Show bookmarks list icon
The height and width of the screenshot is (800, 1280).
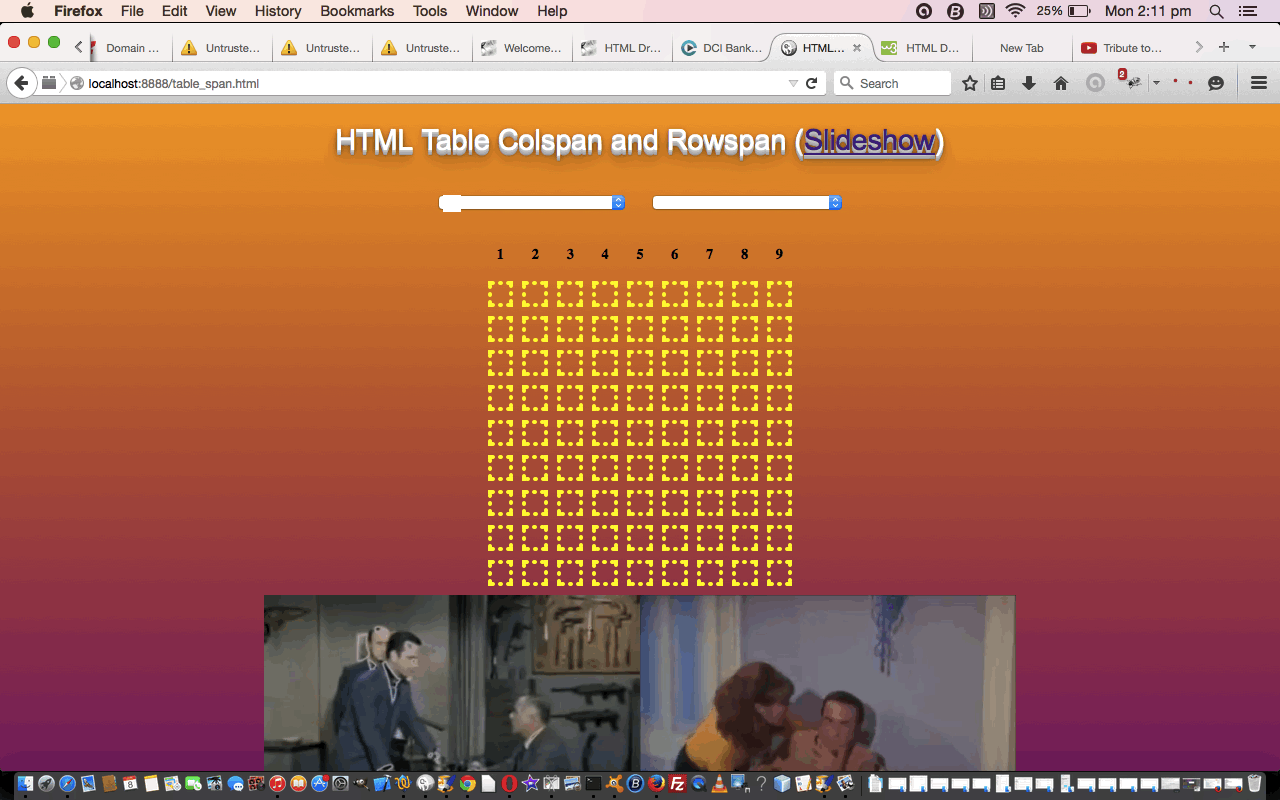click(998, 83)
